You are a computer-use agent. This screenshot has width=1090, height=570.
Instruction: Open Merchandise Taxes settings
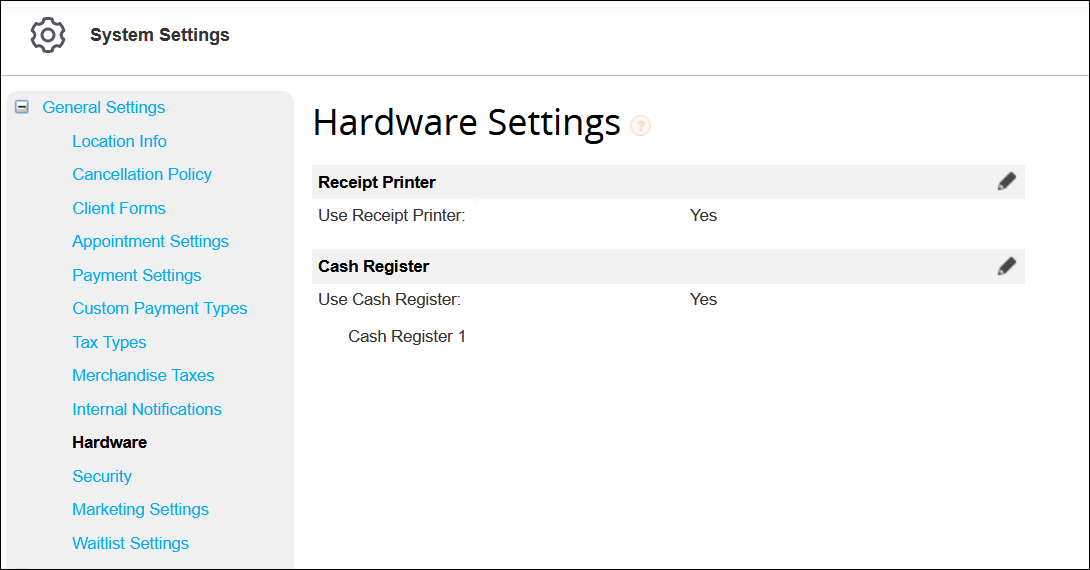(x=143, y=375)
